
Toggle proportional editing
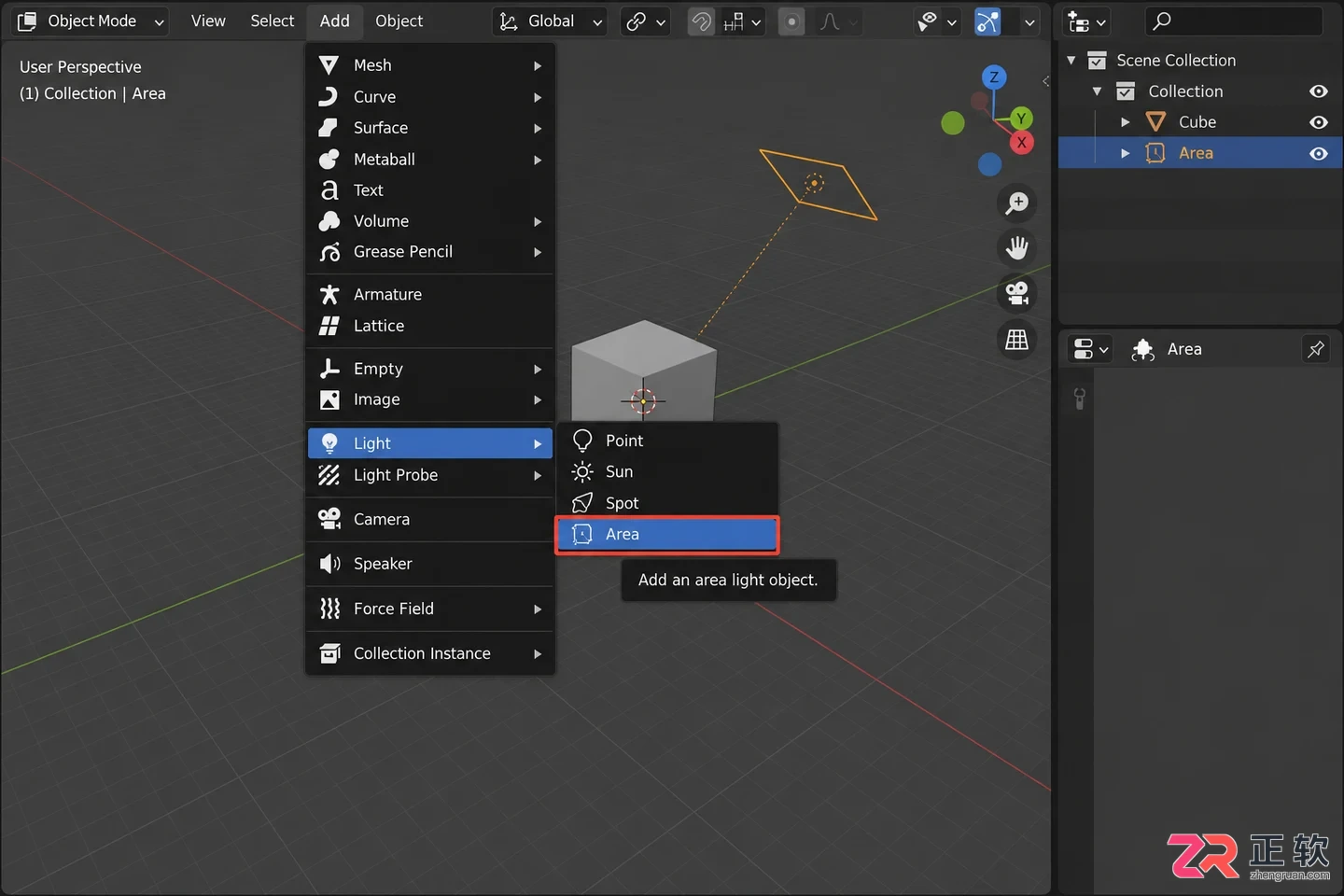tap(791, 21)
